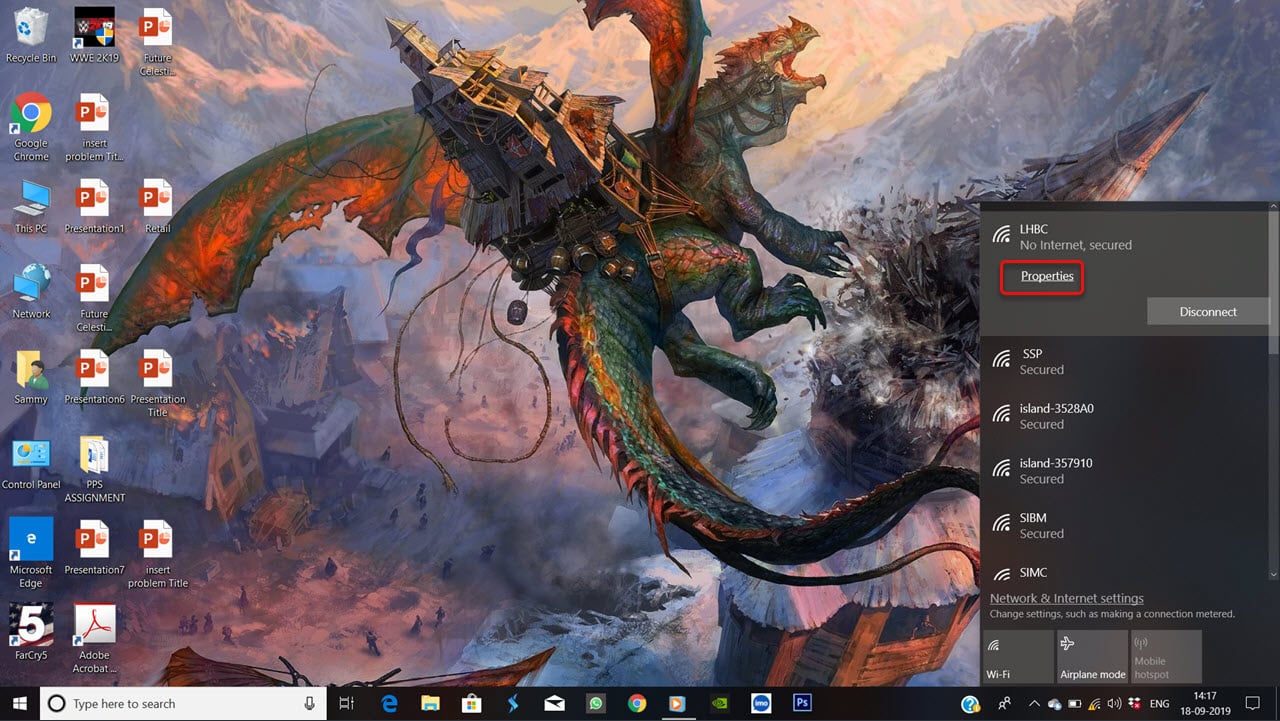The image size is (1280, 721).
Task: Open Photoshop from the taskbar
Action: pos(802,703)
